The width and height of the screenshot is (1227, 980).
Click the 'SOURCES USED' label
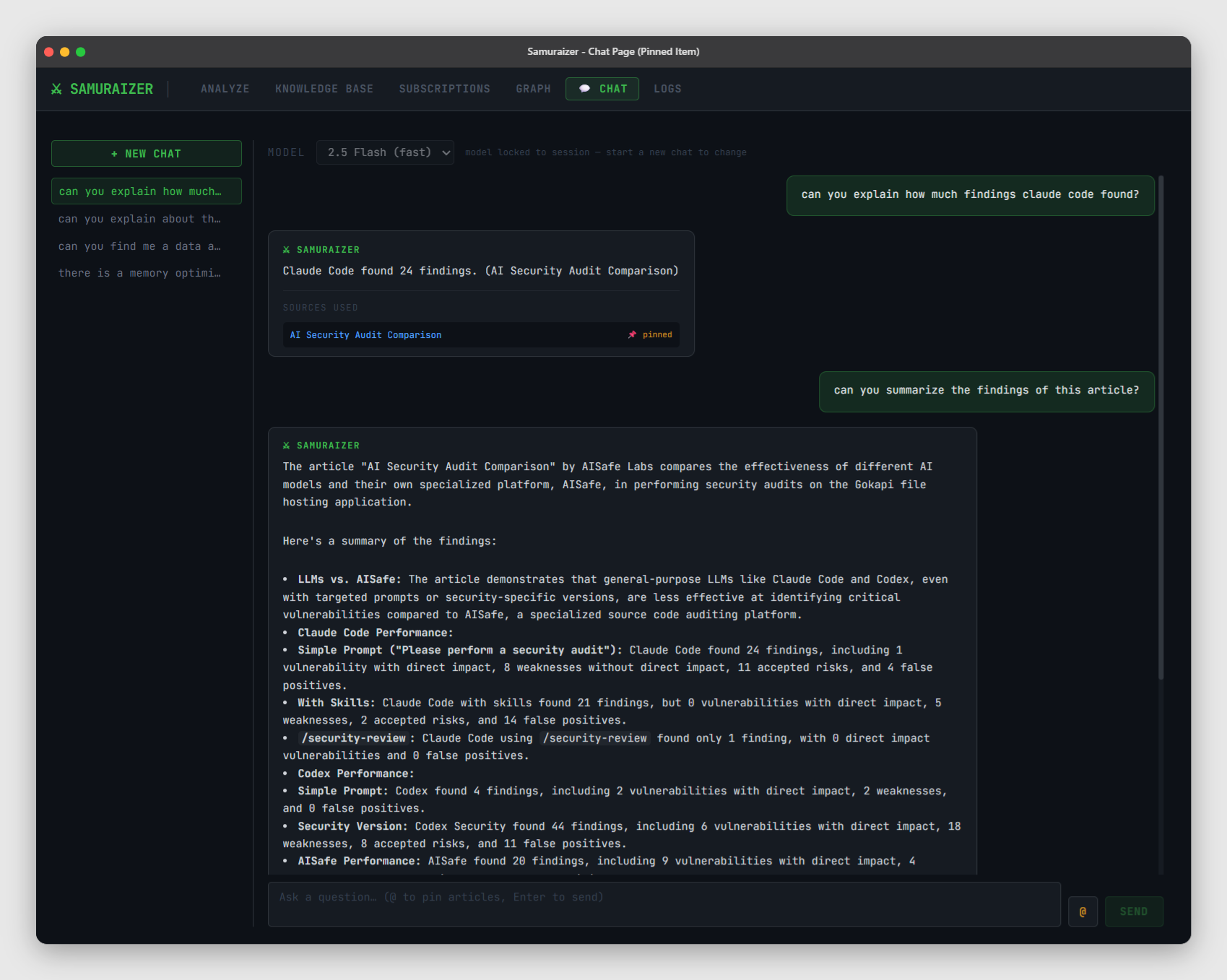coord(321,308)
